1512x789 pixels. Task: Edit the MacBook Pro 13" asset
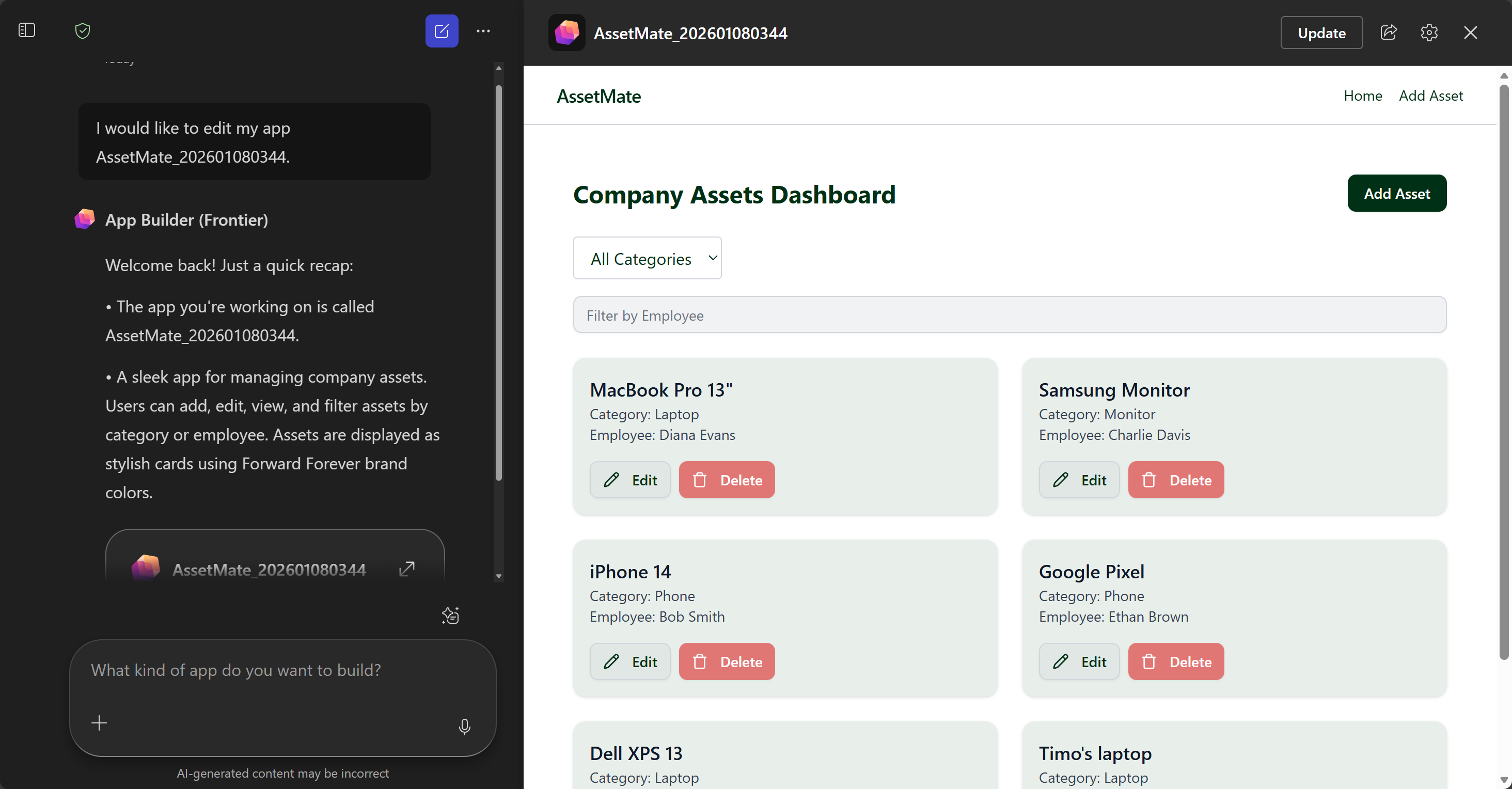click(630, 480)
